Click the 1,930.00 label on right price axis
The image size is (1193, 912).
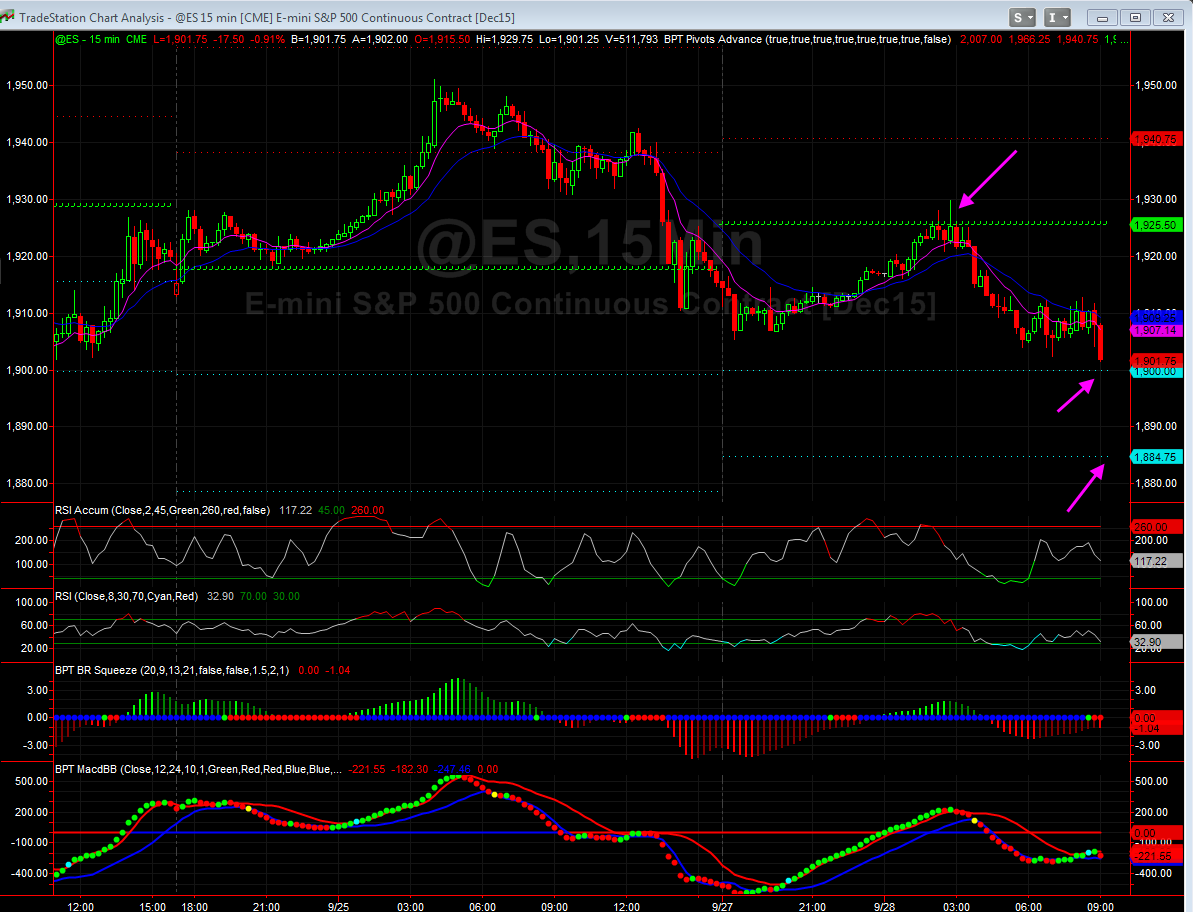coord(1156,199)
